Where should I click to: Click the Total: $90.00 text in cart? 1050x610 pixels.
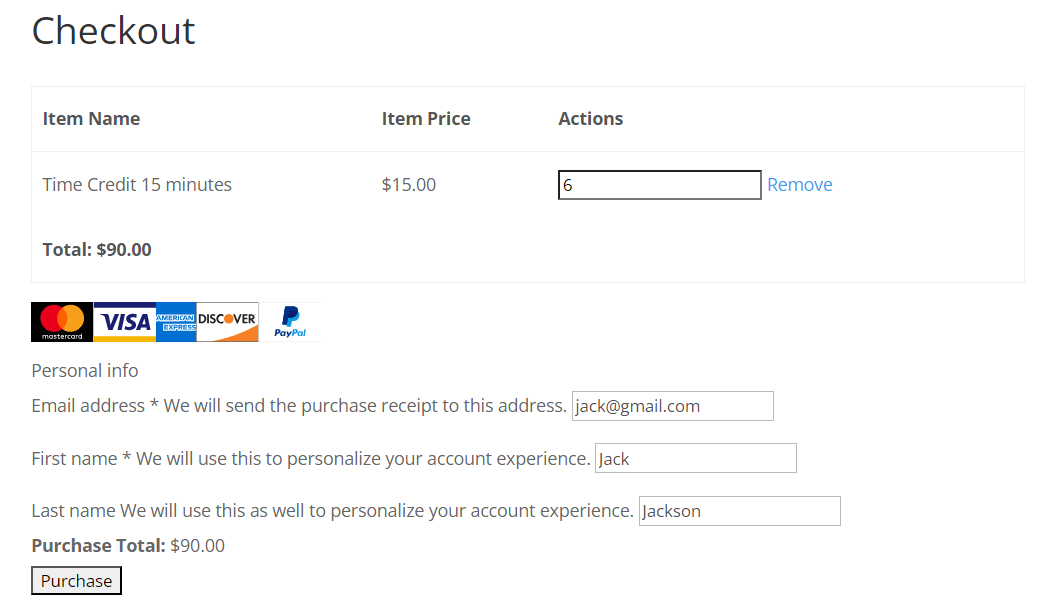97,250
